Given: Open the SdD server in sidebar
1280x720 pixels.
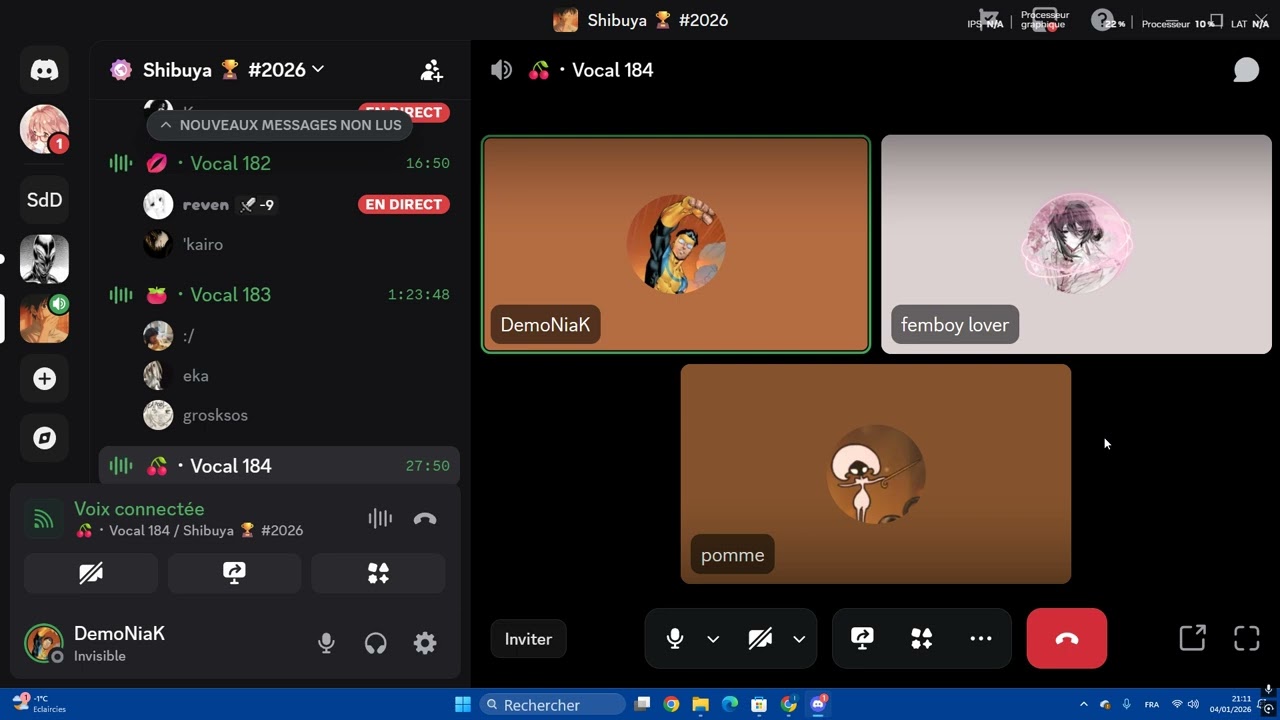Looking at the screenshot, I should (44, 200).
